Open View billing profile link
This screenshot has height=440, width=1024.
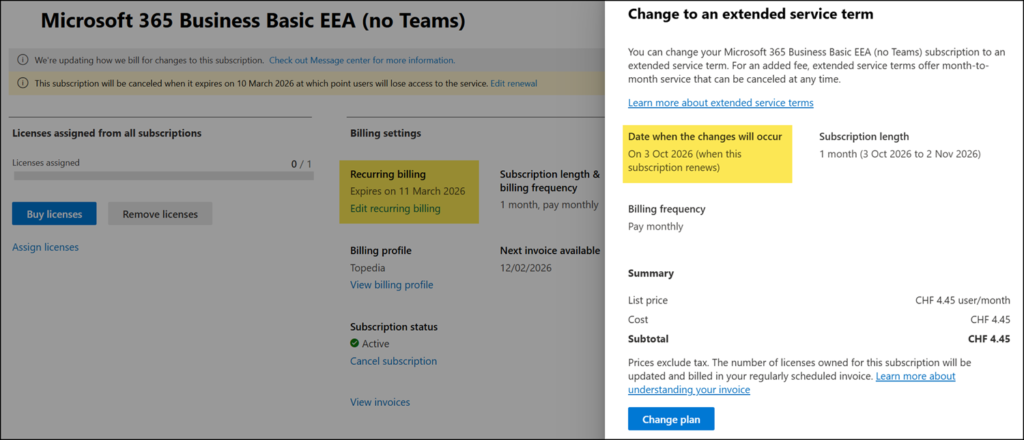[391, 285]
